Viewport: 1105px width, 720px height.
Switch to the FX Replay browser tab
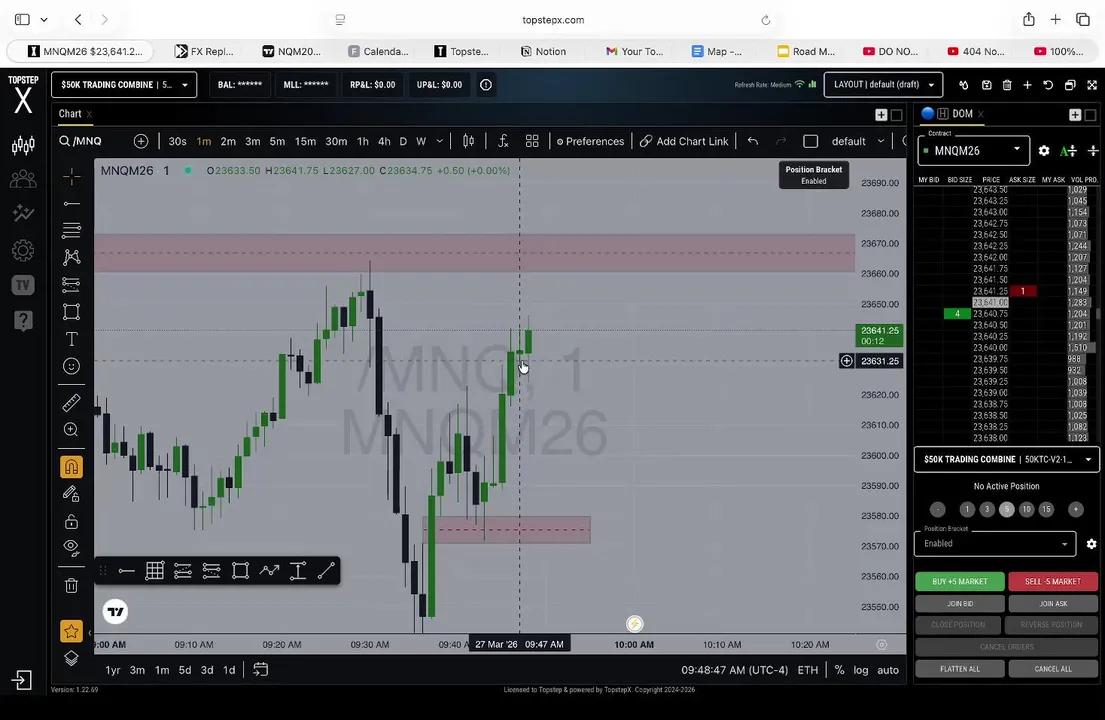[x=204, y=51]
